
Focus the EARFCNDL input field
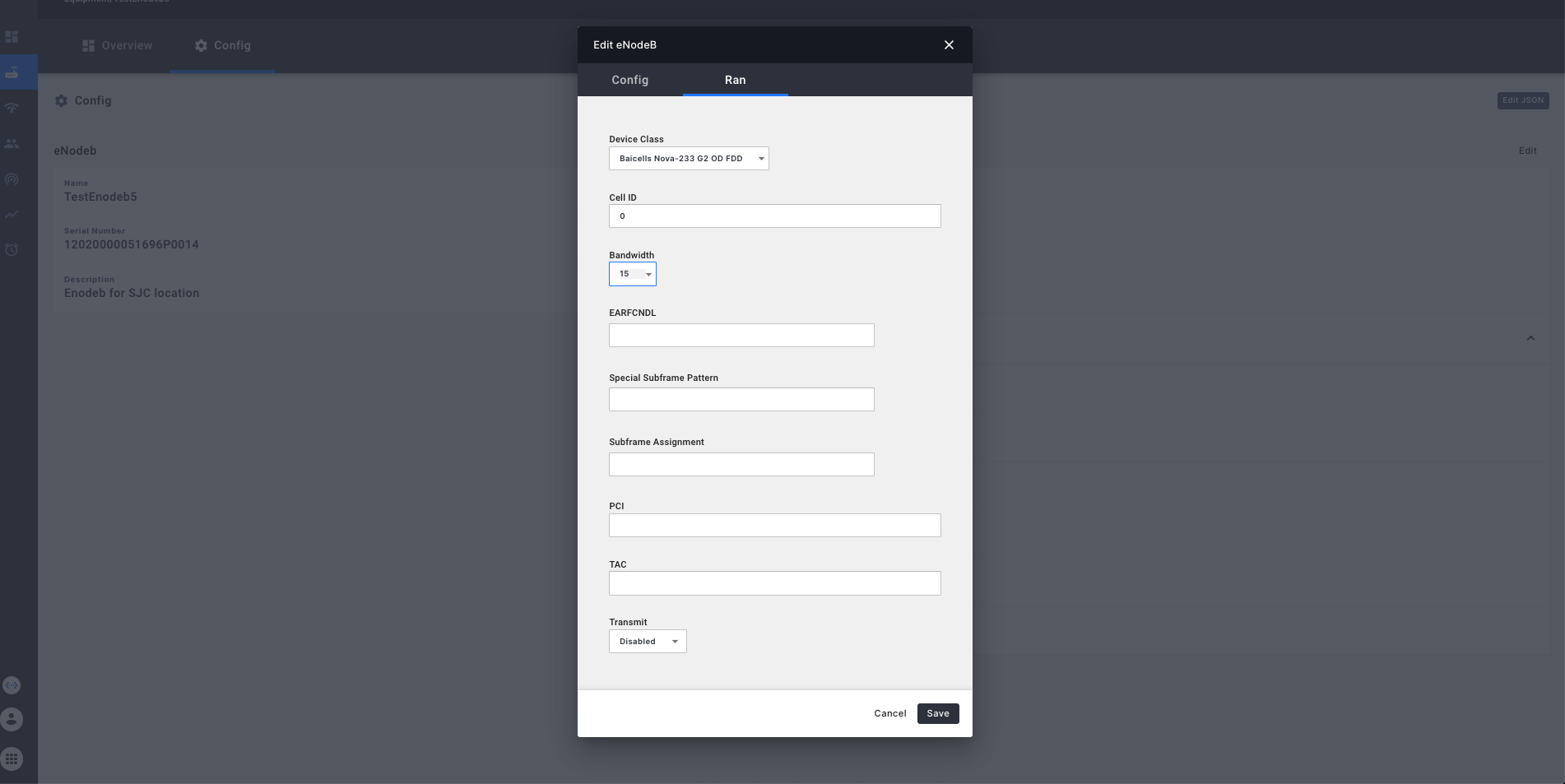coord(741,335)
